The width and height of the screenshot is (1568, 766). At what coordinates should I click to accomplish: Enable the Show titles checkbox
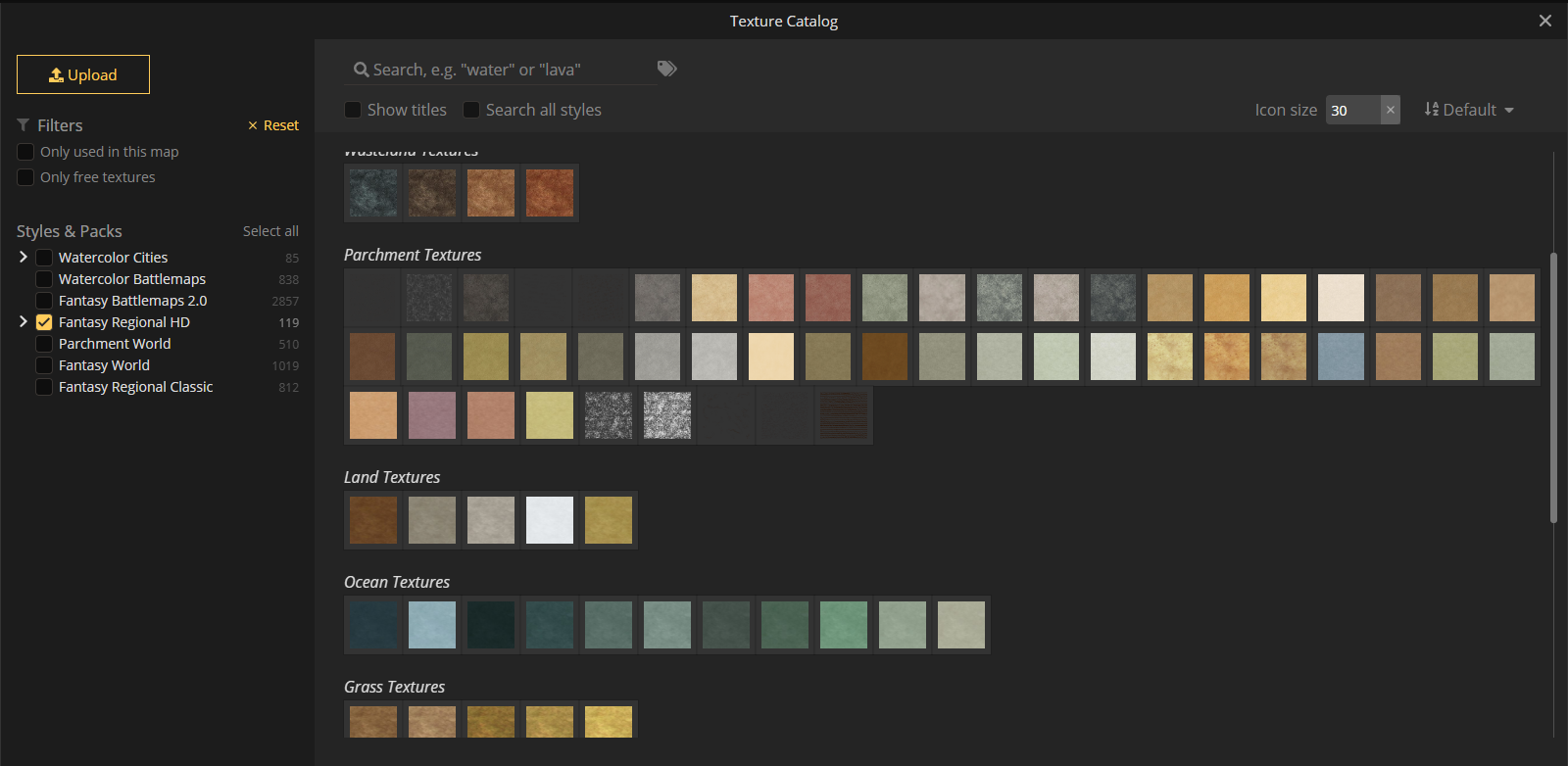coord(354,110)
